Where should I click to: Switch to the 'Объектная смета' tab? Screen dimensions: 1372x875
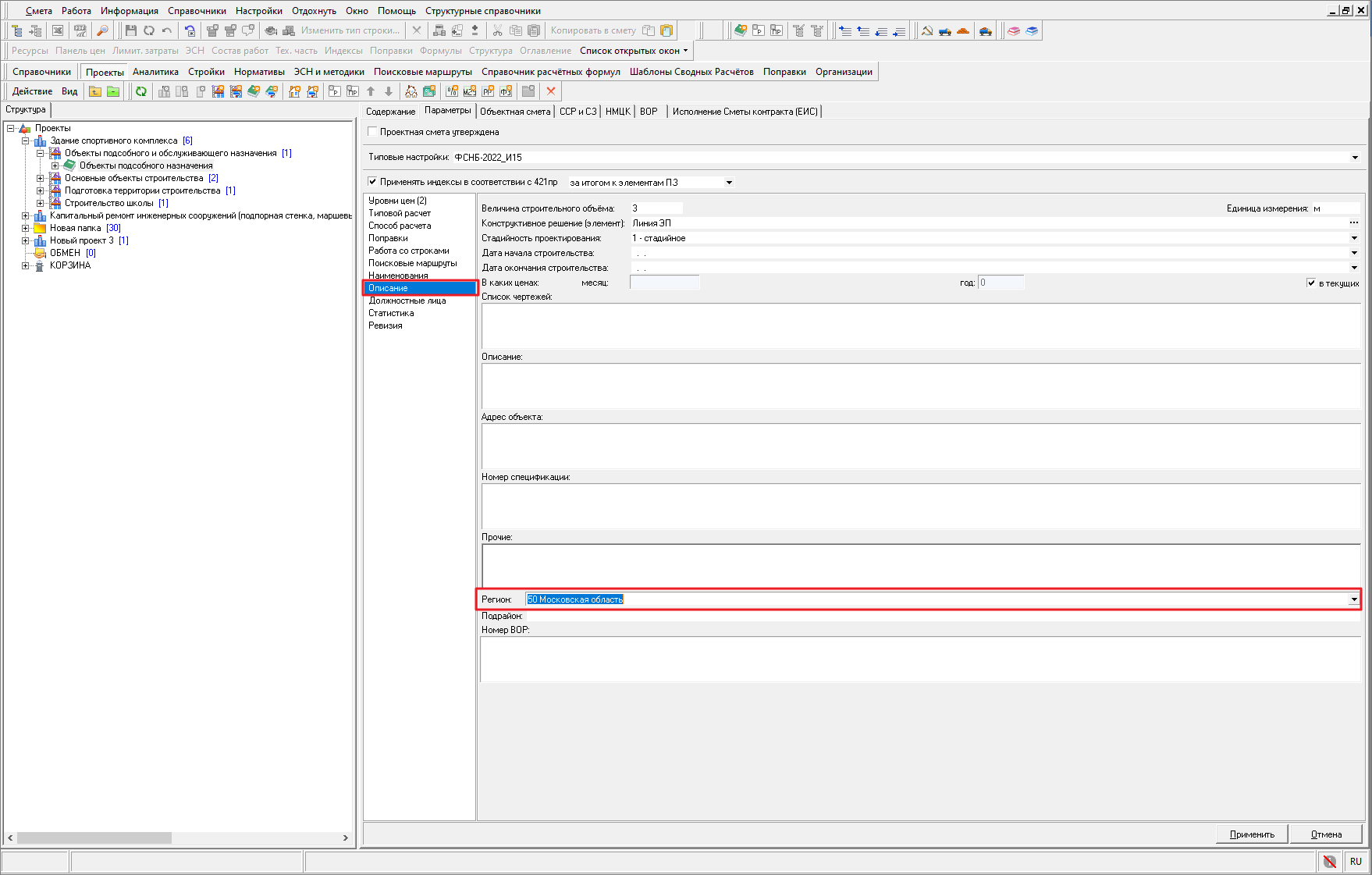click(515, 112)
